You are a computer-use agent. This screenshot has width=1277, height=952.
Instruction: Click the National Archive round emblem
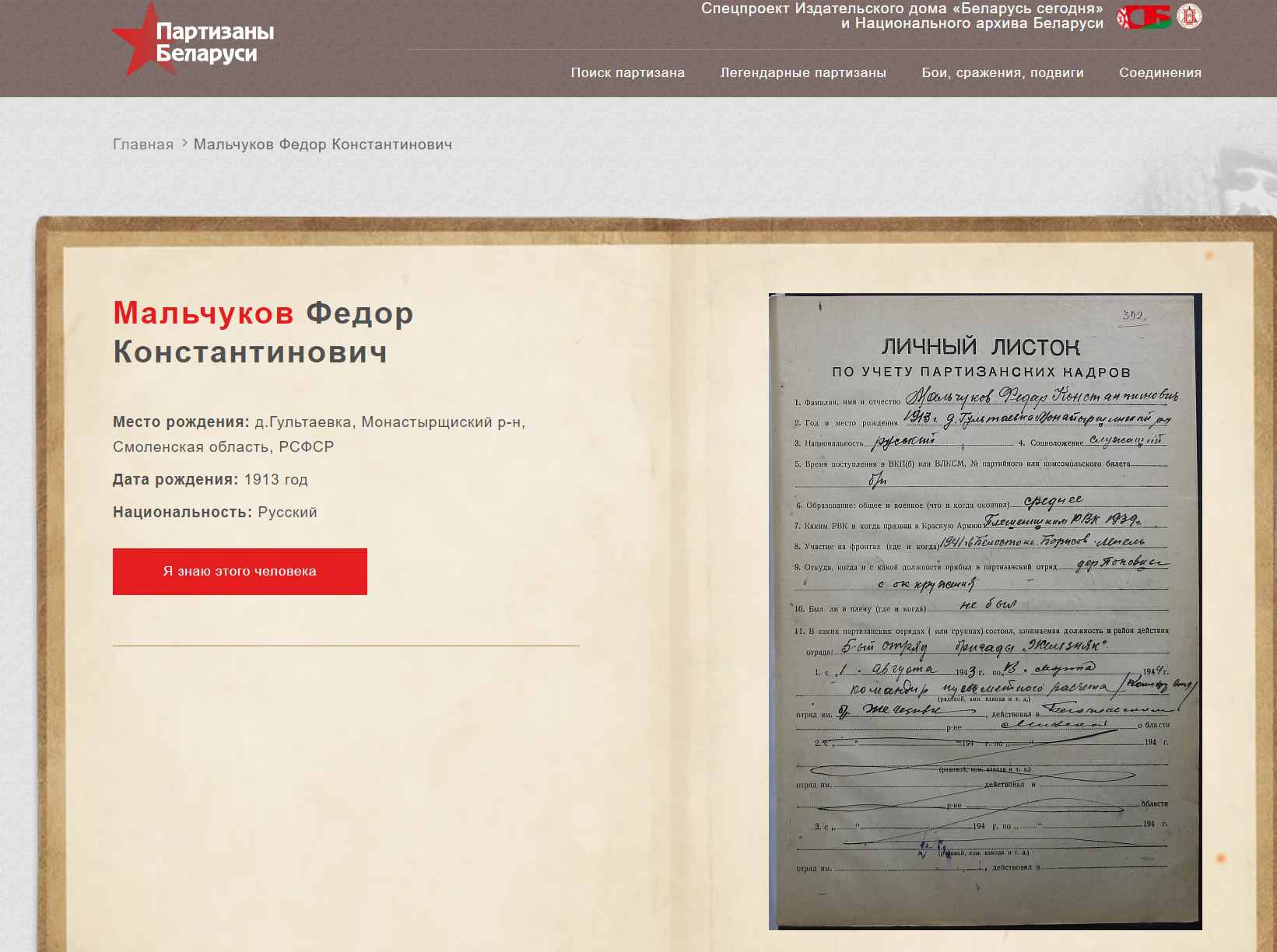click(1189, 16)
